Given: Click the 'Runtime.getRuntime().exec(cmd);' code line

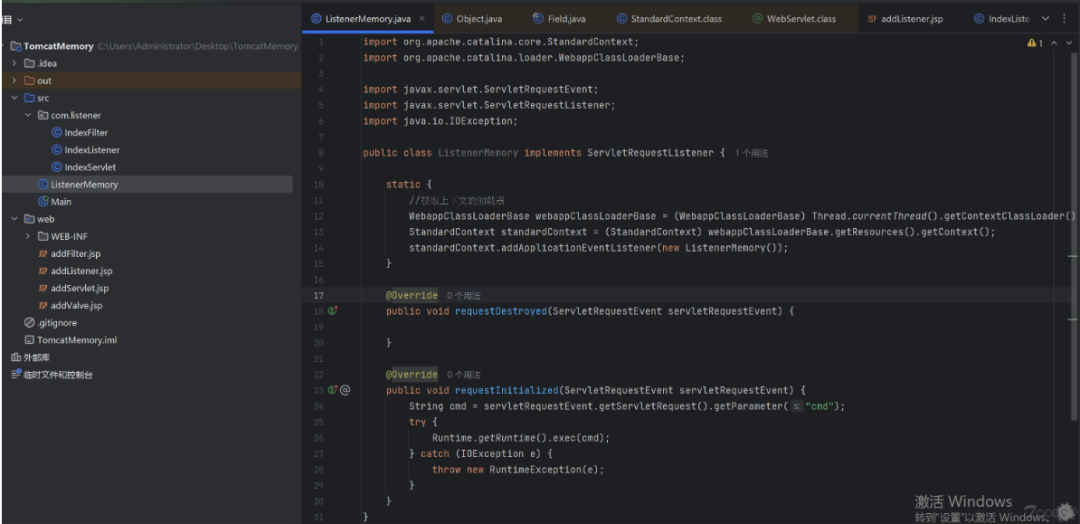Looking at the screenshot, I should coord(521,438).
